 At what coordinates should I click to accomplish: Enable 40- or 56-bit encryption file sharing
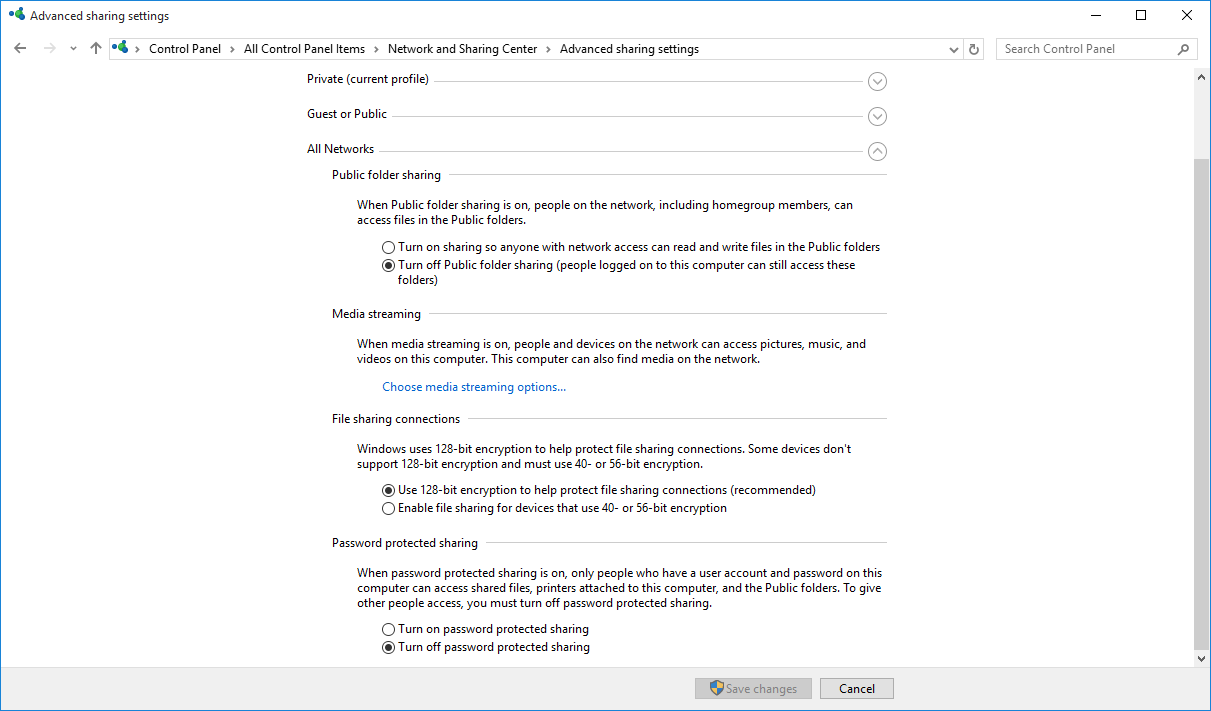pos(389,508)
